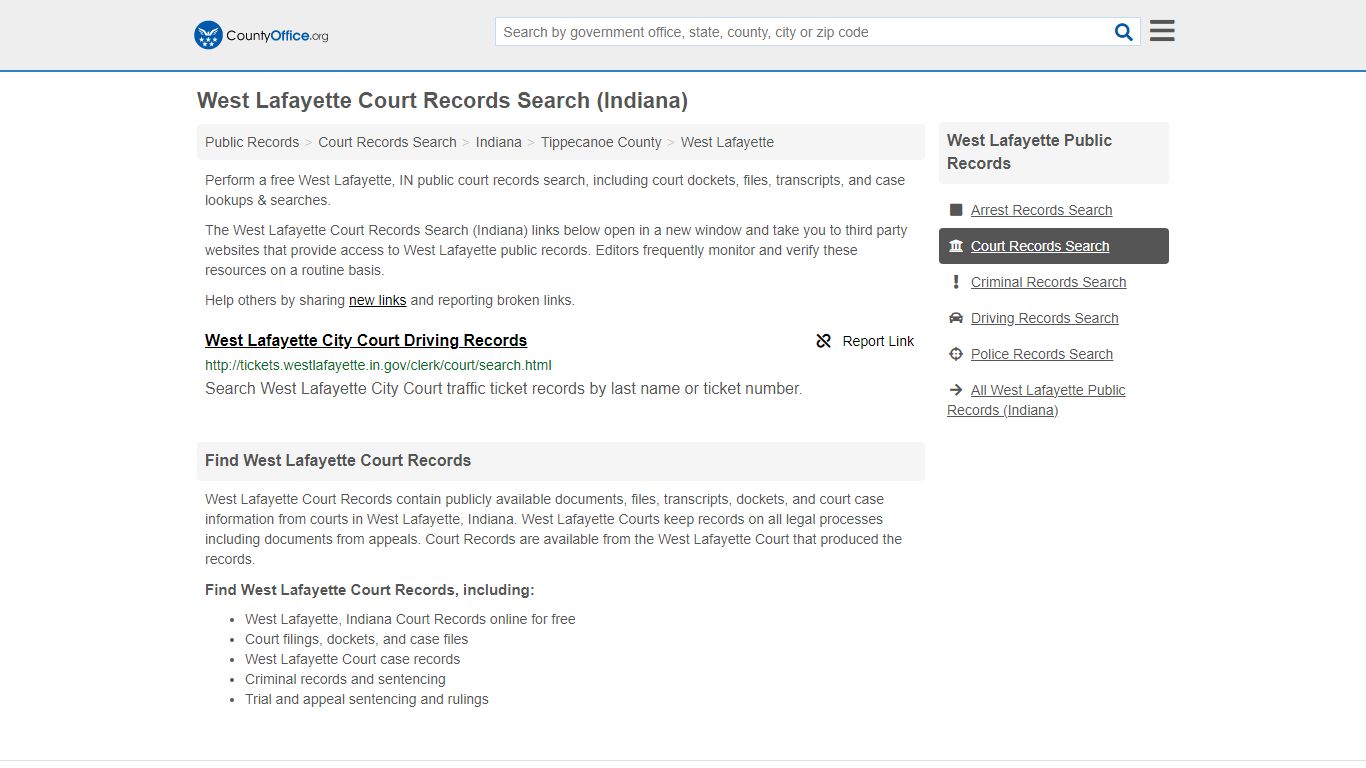Click the courthouse icon beside Court Records Search

pyautogui.click(x=956, y=246)
